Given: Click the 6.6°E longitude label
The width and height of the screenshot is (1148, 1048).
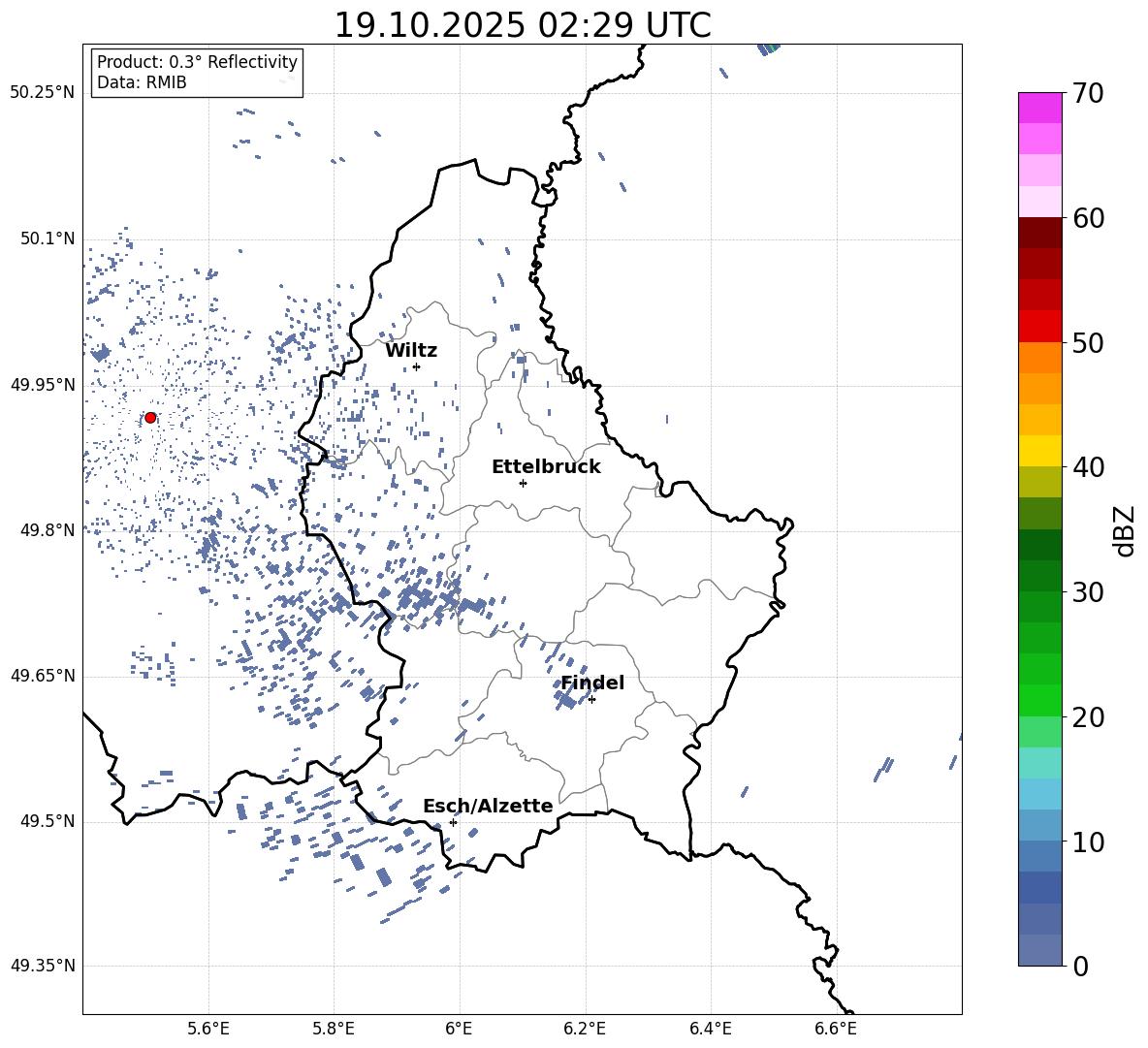Looking at the screenshot, I should pos(836,1029).
